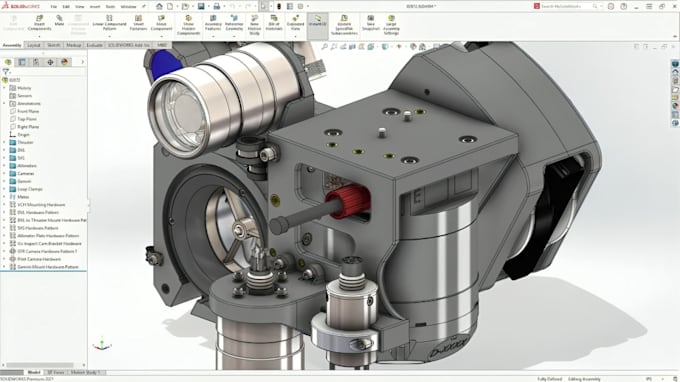This screenshot has height=382, width=680.
Task: Expand the Mates tree node
Action: click(4, 197)
